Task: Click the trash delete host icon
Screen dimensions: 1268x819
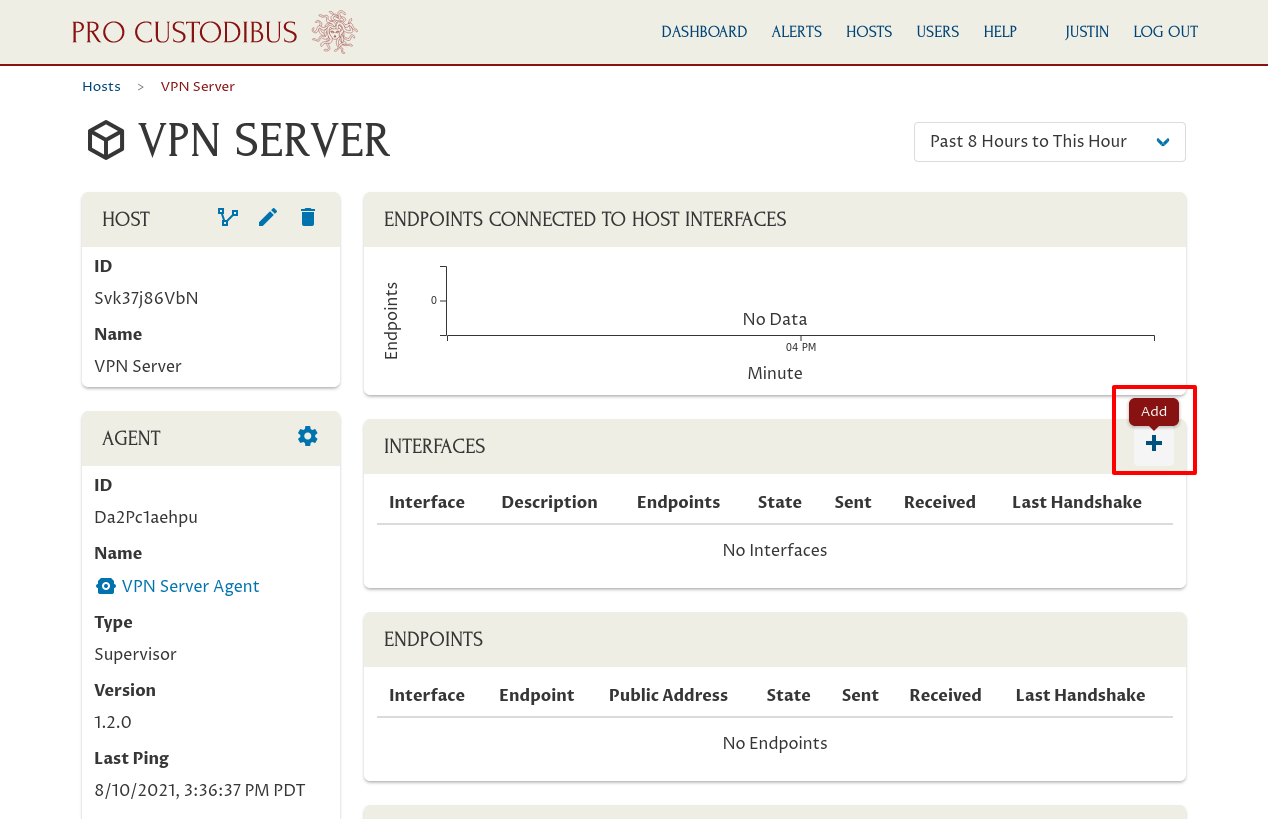Action: [308, 217]
